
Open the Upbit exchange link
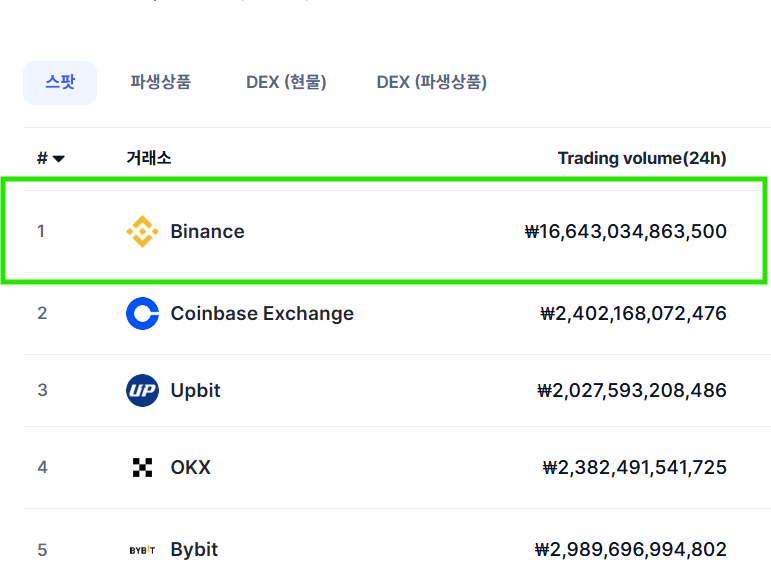point(195,391)
